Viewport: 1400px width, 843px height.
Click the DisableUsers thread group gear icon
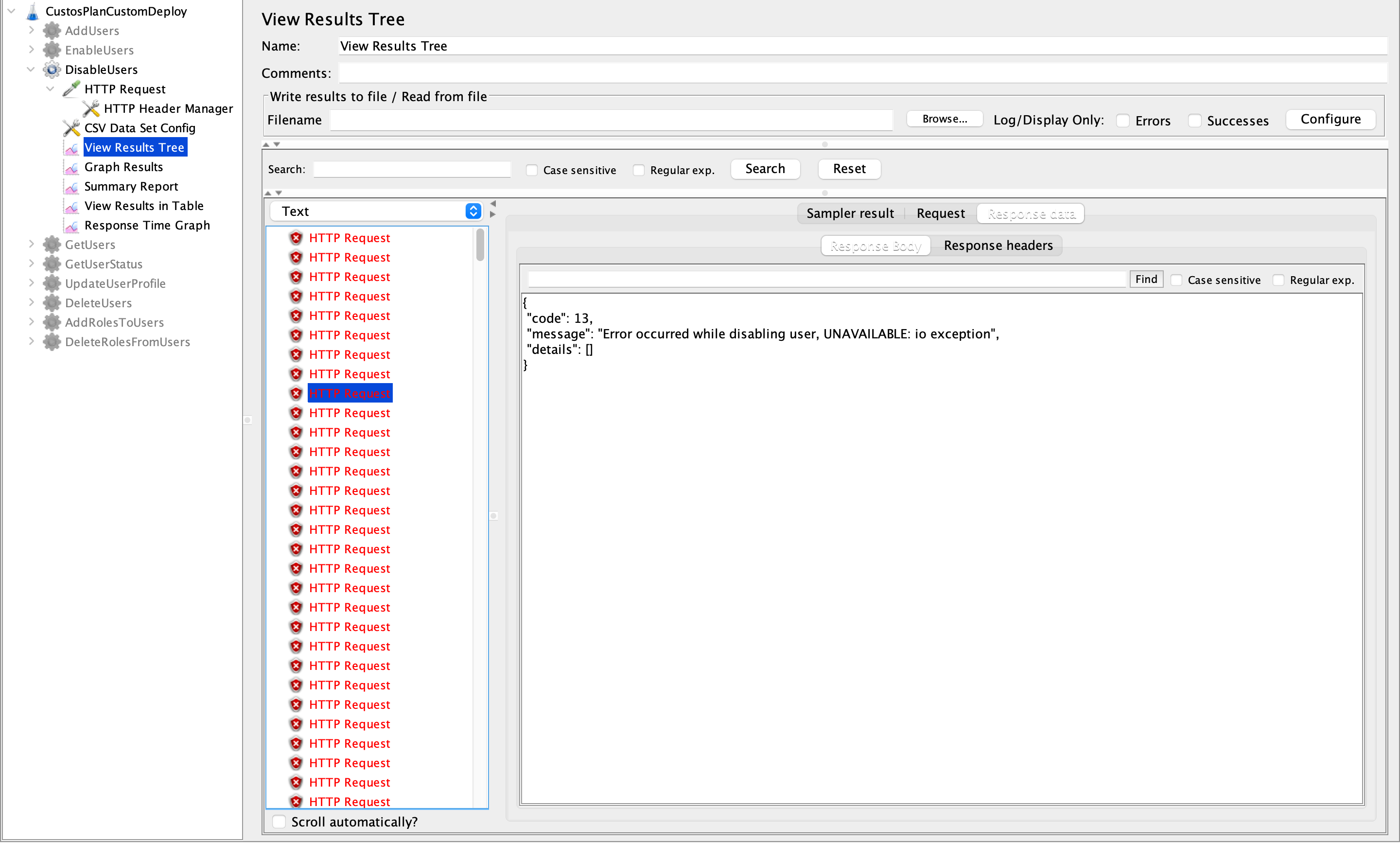(52, 70)
